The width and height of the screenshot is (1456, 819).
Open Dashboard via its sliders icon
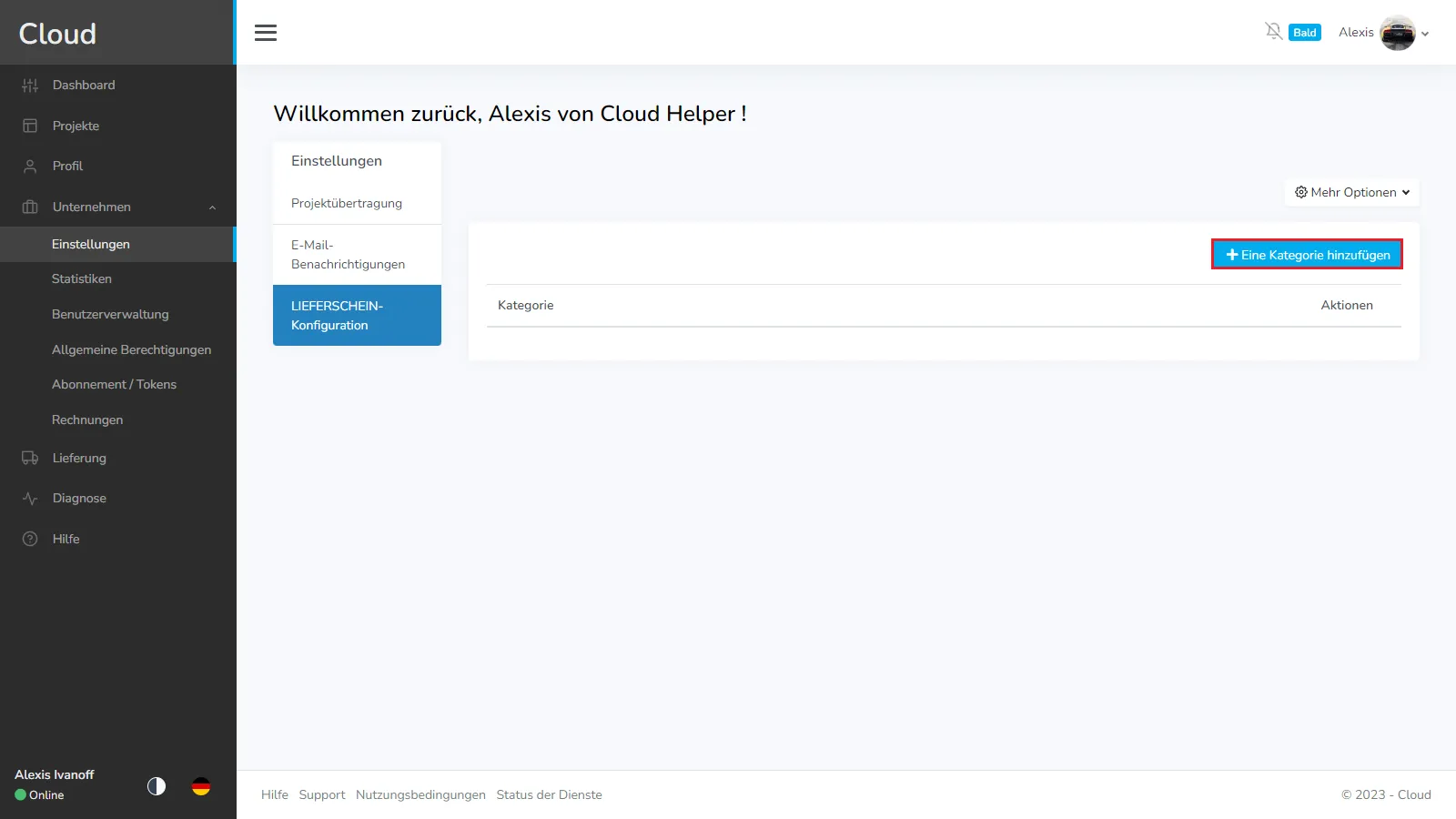point(30,86)
